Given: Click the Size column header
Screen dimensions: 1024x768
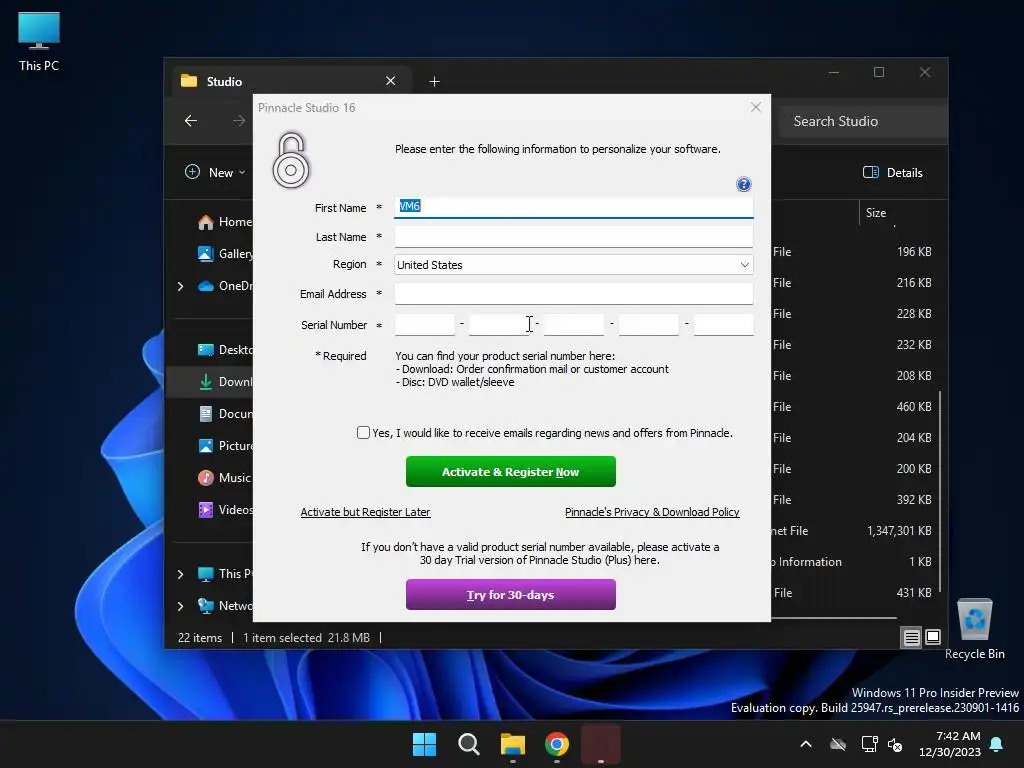Looking at the screenshot, I should click(x=876, y=213).
